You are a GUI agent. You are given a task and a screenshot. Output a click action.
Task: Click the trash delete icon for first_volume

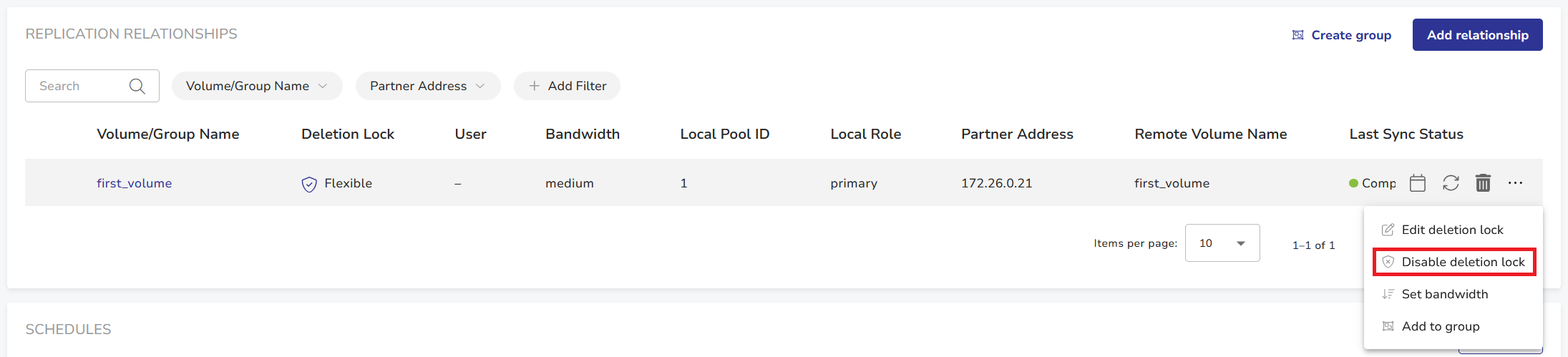pyautogui.click(x=1483, y=183)
